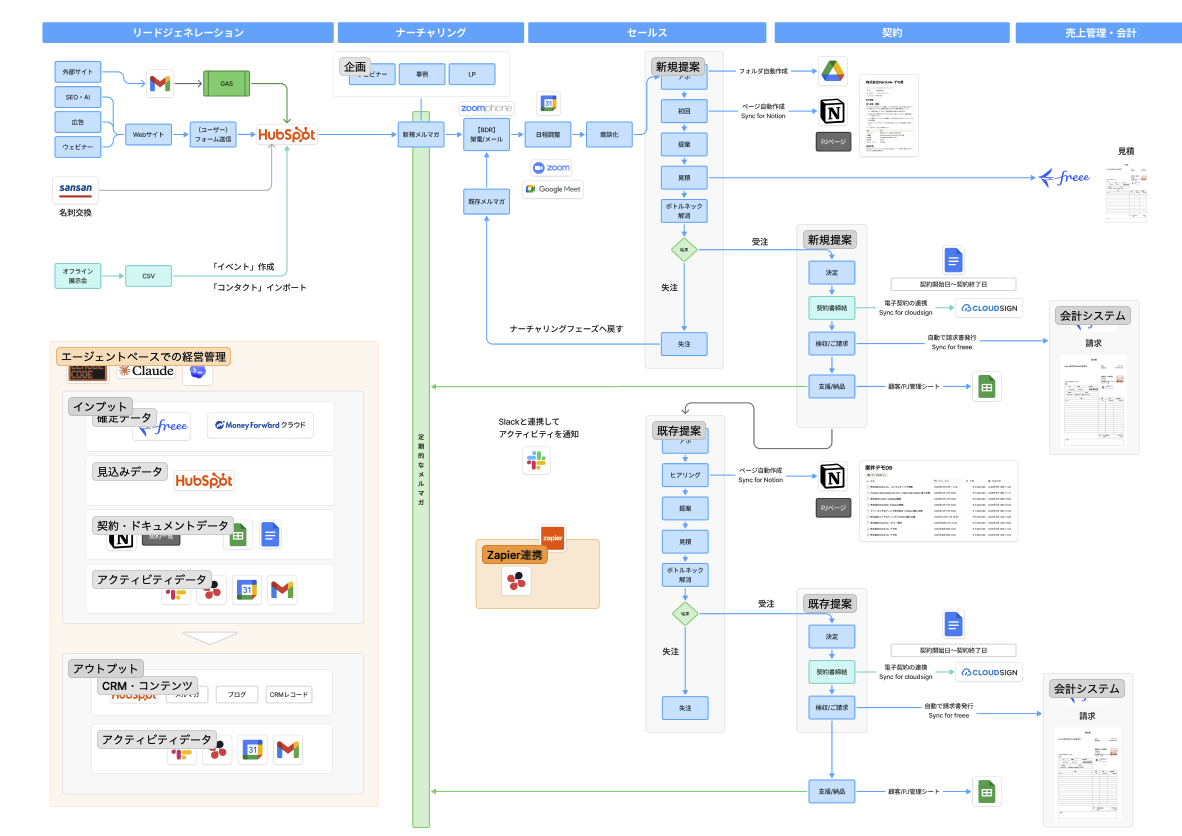
Task: Click the フォーム送信 node
Action: [x=213, y=135]
